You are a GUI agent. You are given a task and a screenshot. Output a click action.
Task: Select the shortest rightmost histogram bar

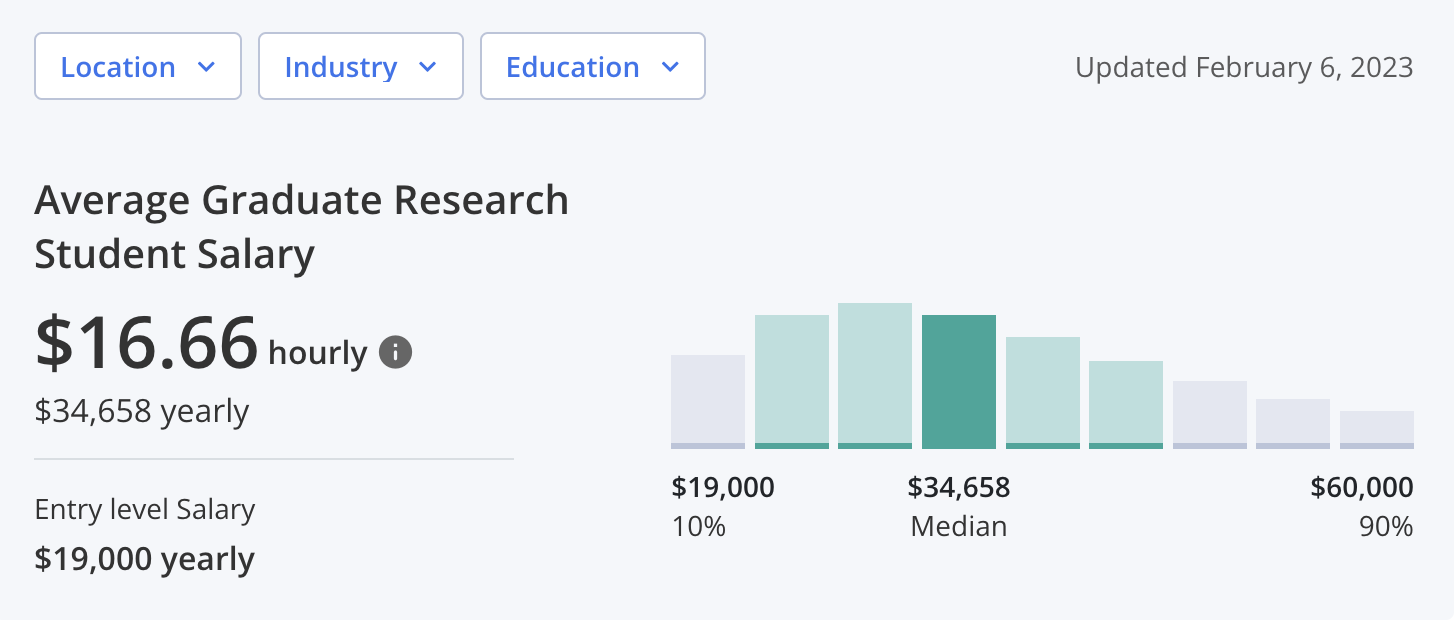[1377, 430]
